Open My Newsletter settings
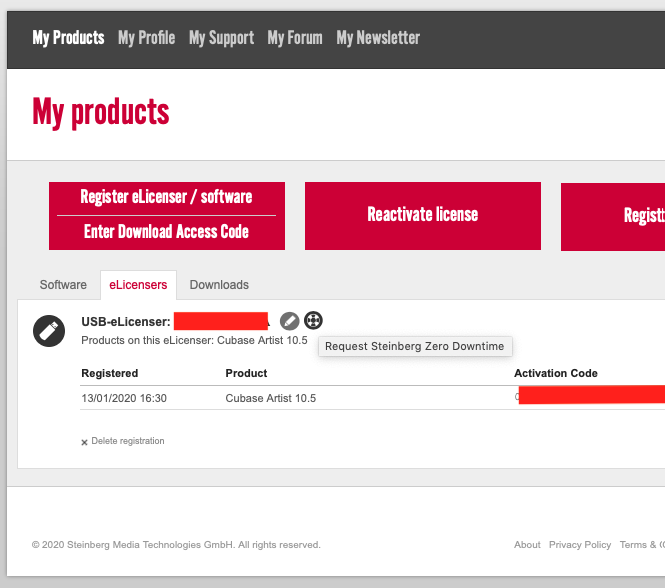The height and width of the screenshot is (588, 665). coord(378,38)
